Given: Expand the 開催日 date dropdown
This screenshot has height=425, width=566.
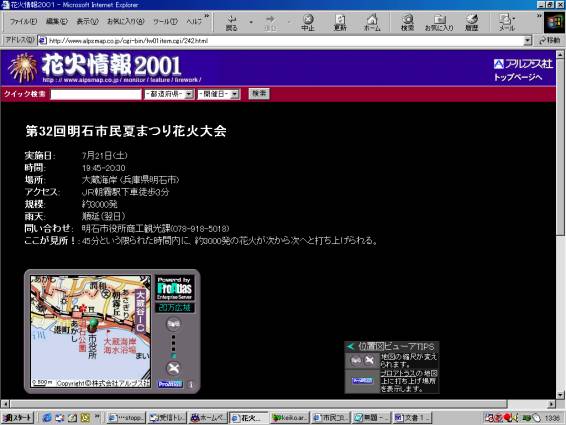Looking at the screenshot, I should coord(218,94).
